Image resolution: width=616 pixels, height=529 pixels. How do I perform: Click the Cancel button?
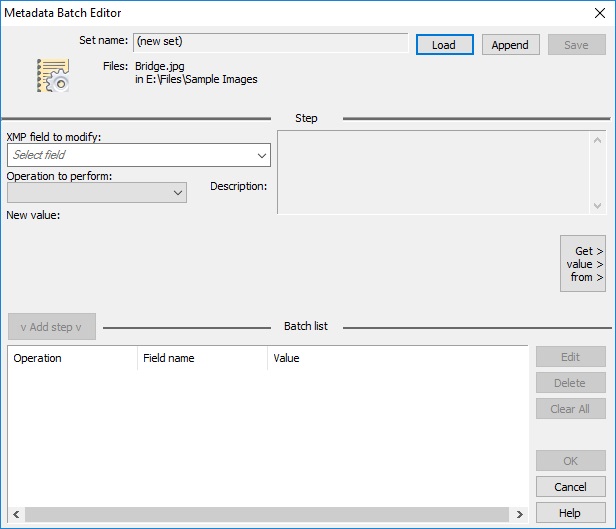(570, 487)
